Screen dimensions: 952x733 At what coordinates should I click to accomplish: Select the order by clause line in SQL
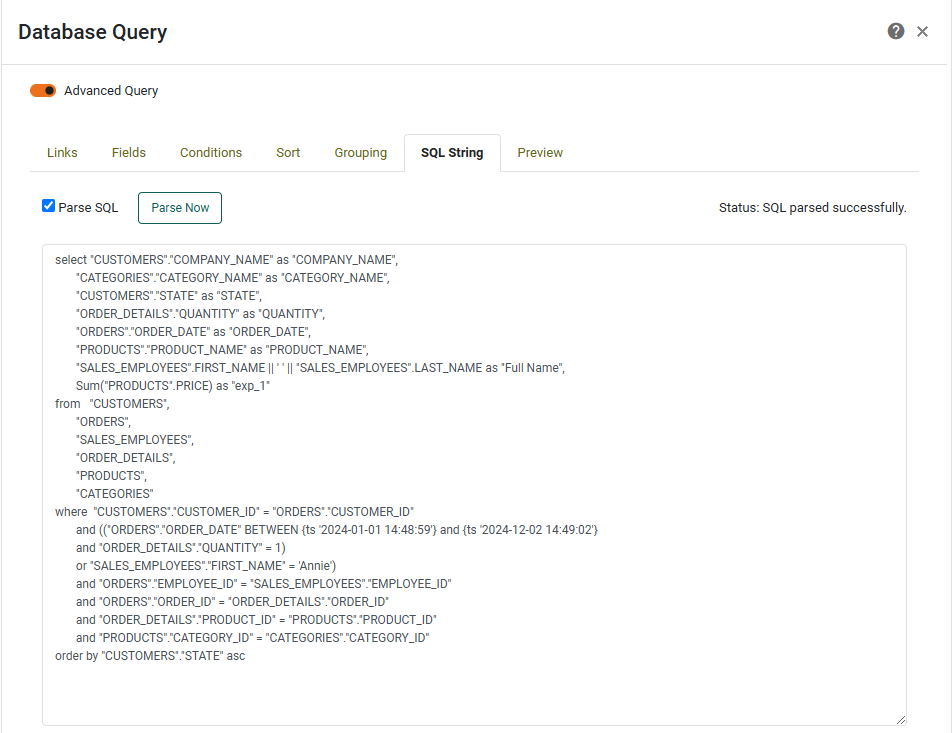click(151, 655)
